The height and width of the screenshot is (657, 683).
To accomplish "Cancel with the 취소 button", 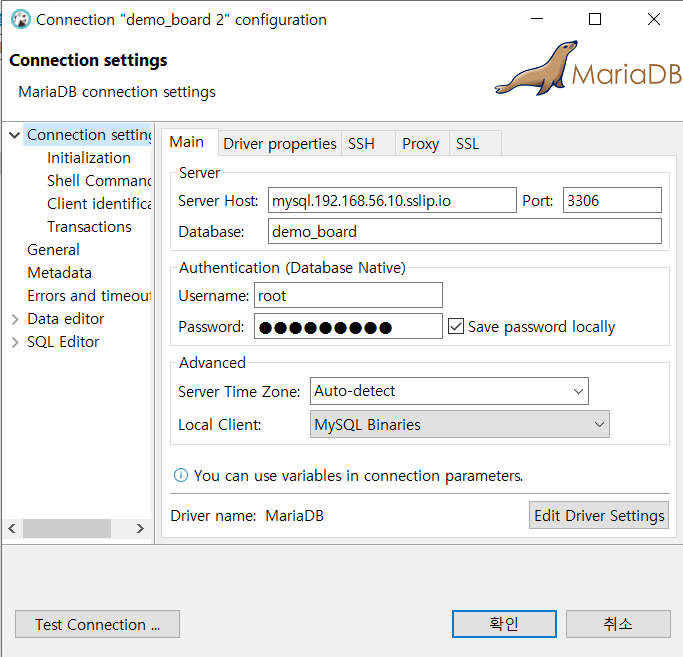I will point(618,624).
